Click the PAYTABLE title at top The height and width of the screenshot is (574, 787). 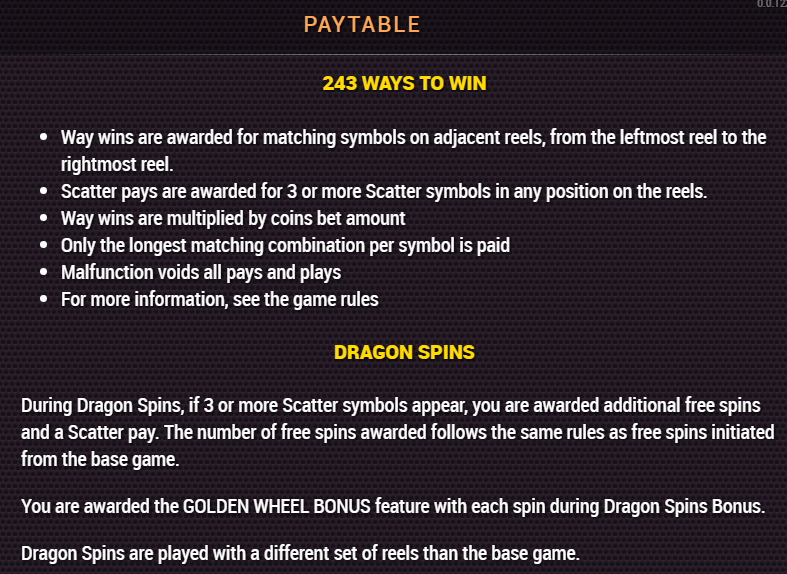362,25
